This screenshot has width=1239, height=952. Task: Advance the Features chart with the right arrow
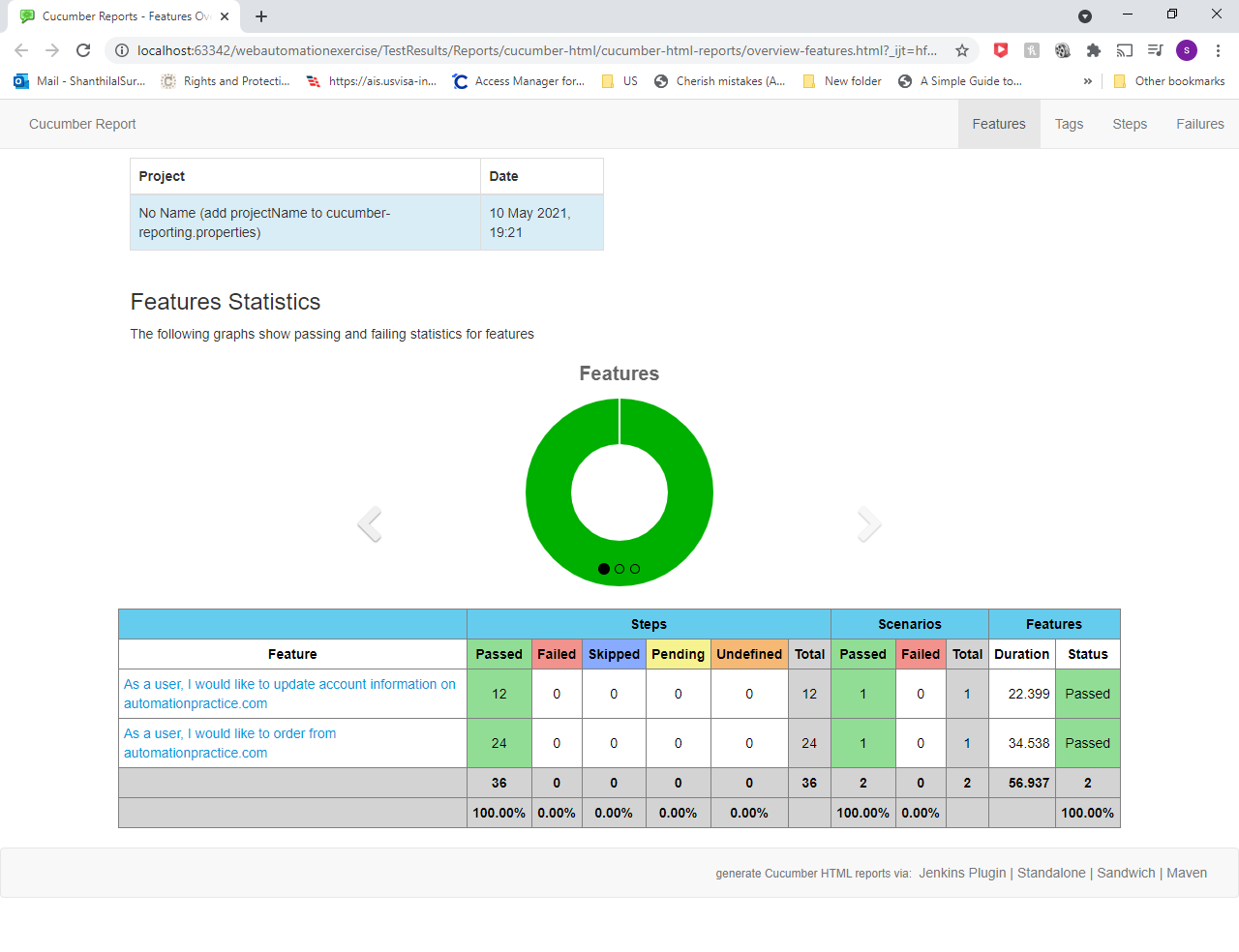(x=868, y=523)
